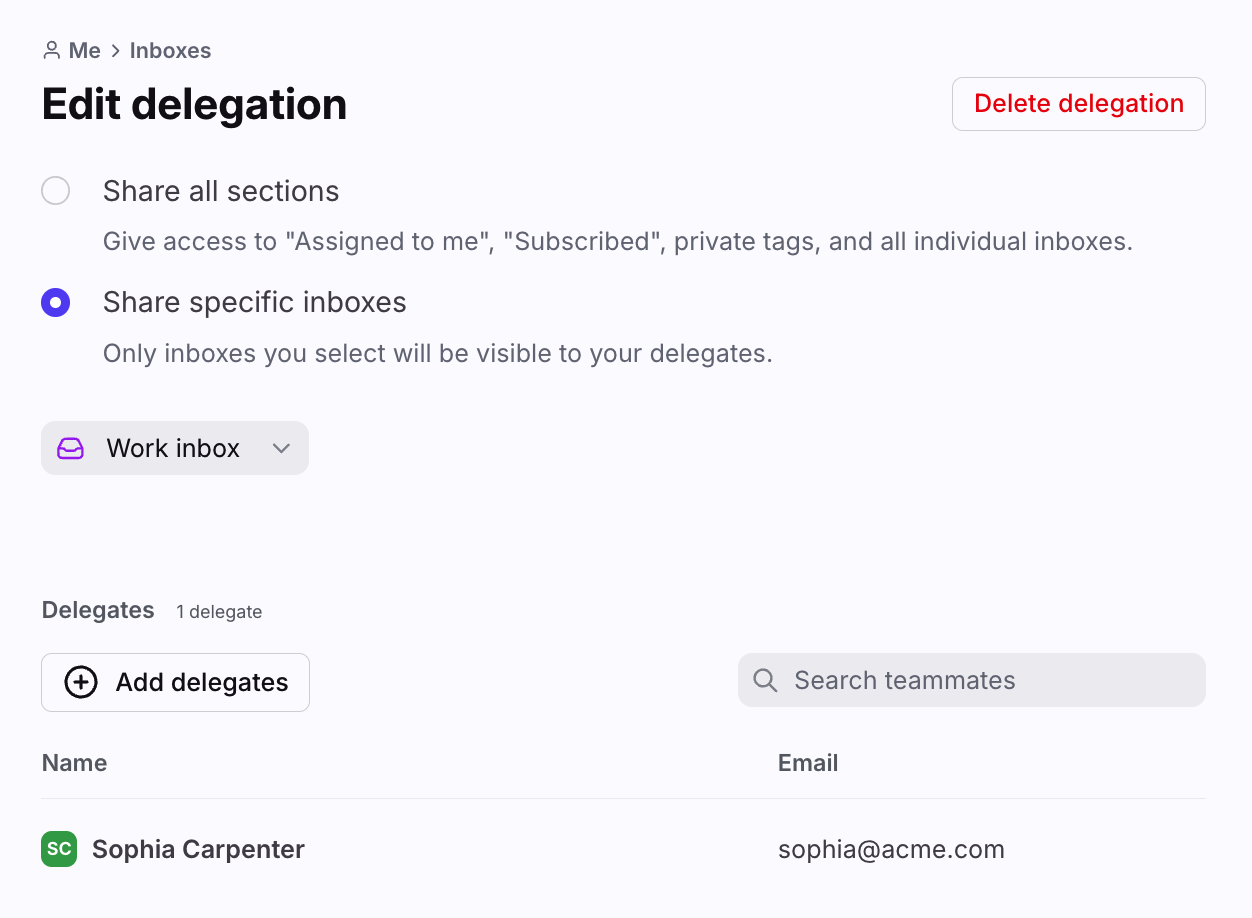This screenshot has width=1252, height=918.
Task: Click the person icon beside Me breadcrumb
Action: (x=51, y=50)
